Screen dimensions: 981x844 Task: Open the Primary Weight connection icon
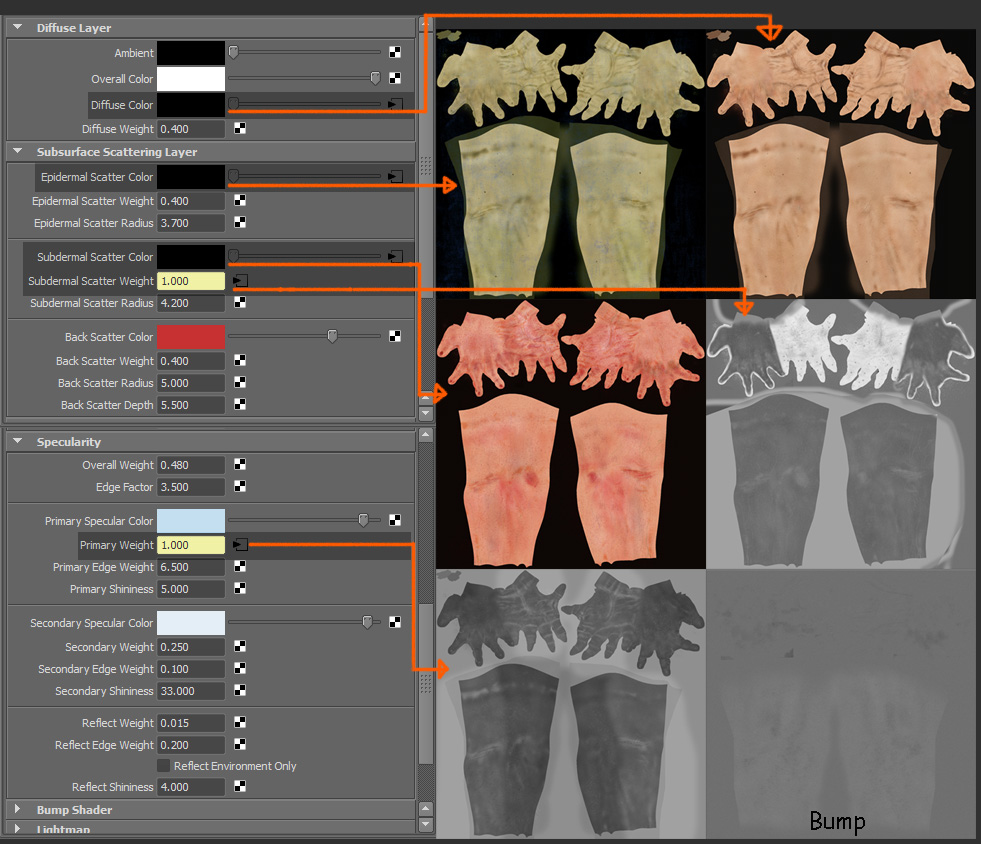[x=240, y=544]
